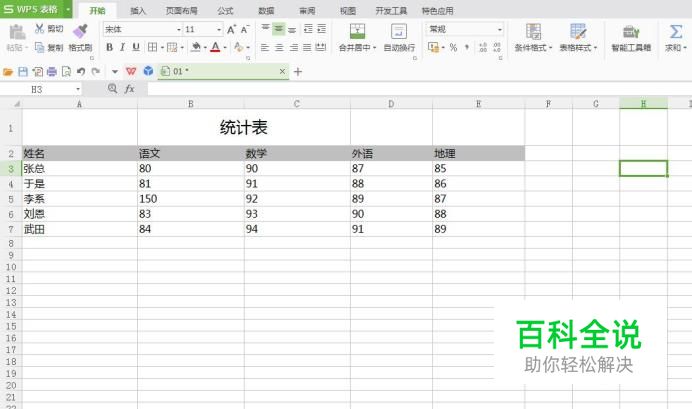Click the undo arrow icon
Image resolution: width=692 pixels, height=409 pixels.
coord(81,71)
